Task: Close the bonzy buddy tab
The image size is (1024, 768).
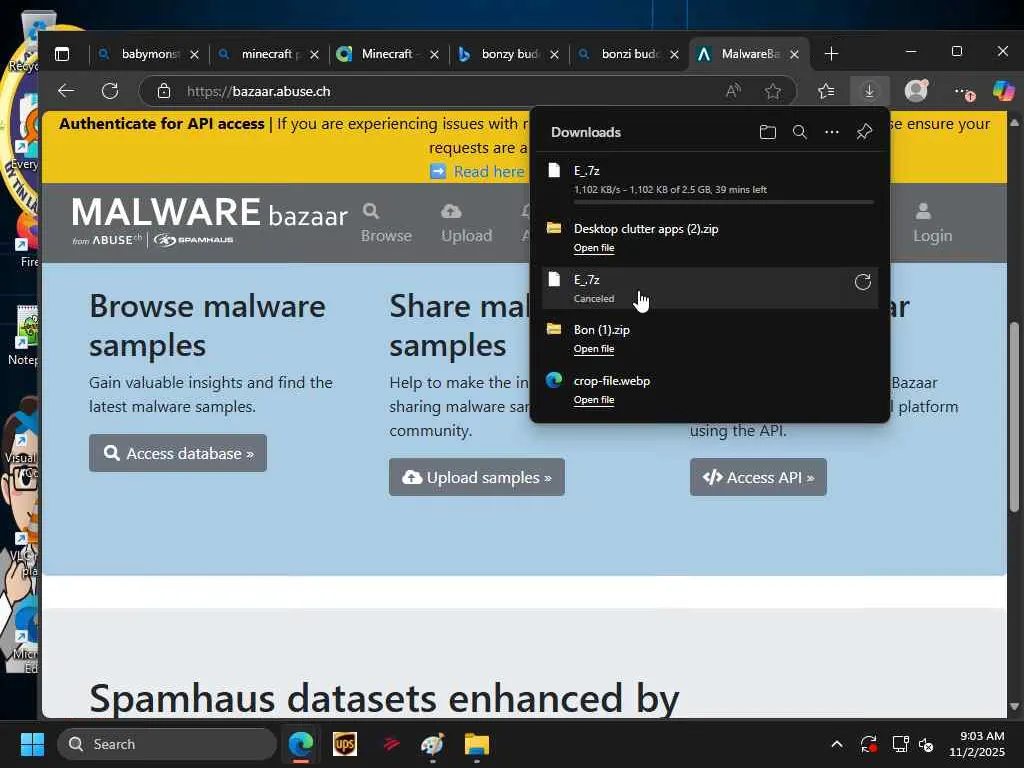Action: pos(554,55)
